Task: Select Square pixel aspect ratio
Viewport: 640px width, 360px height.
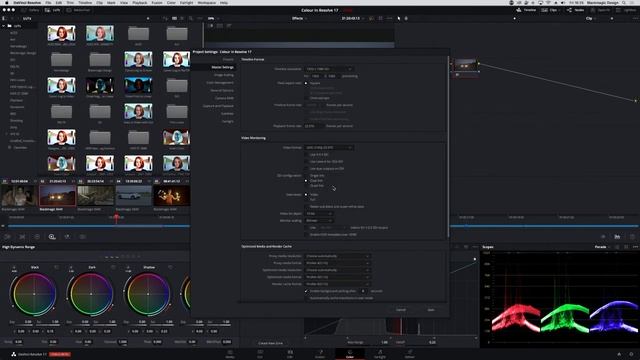Action: [x=306, y=83]
